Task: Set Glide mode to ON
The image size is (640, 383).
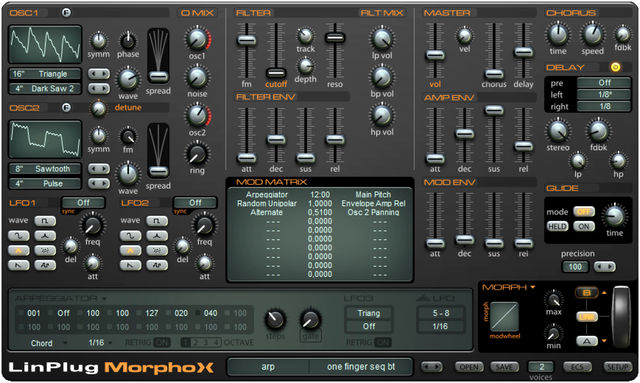Action: [584, 226]
